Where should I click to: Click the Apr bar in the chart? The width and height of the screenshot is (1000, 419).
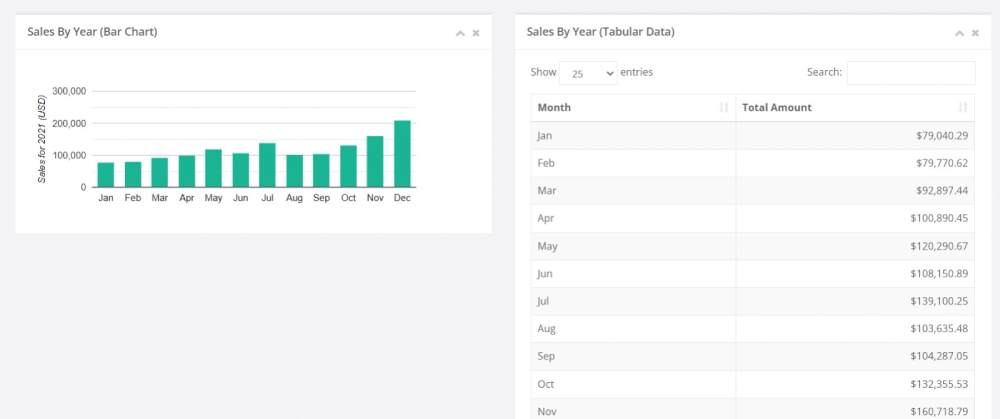coord(187,171)
